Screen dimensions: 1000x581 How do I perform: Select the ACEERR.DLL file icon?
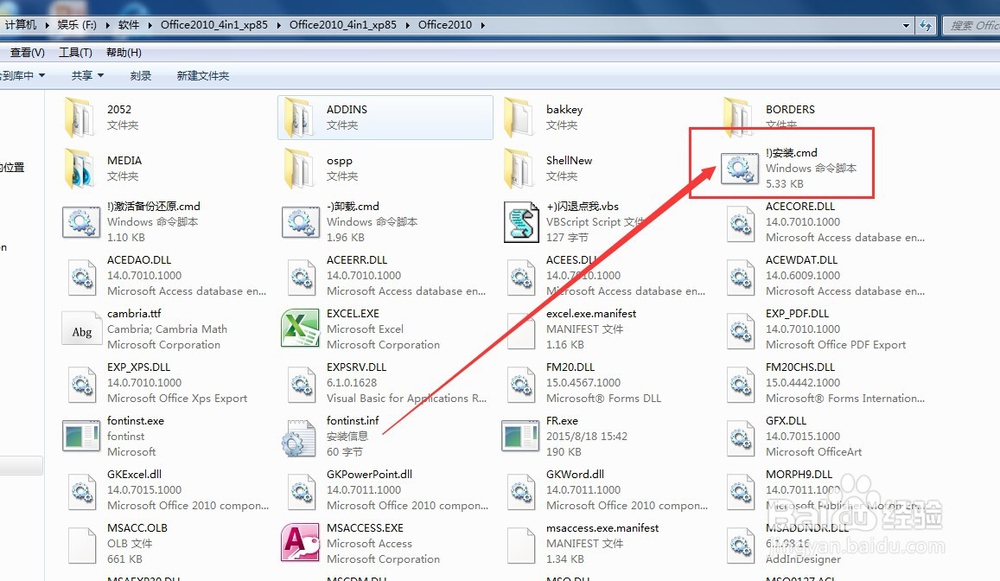pyautogui.click(x=301, y=277)
